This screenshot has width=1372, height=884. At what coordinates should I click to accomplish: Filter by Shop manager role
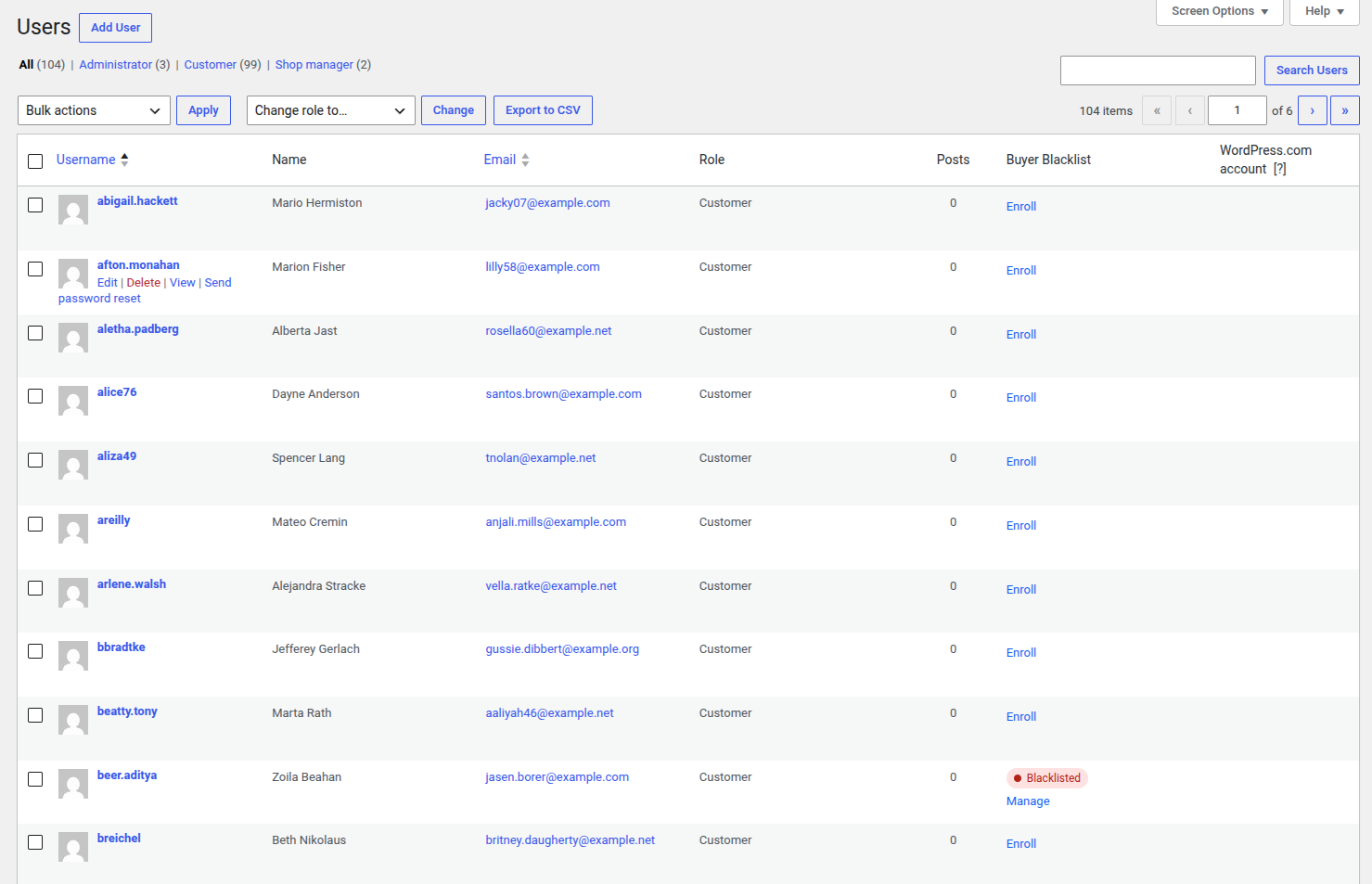(x=314, y=64)
